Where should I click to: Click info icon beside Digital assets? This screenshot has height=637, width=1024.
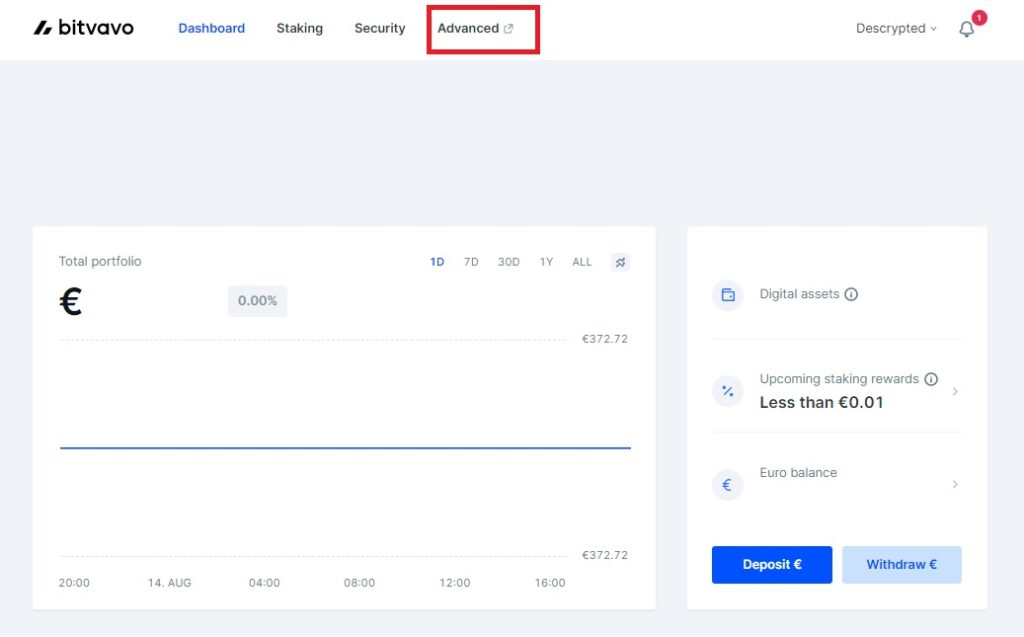pos(851,294)
